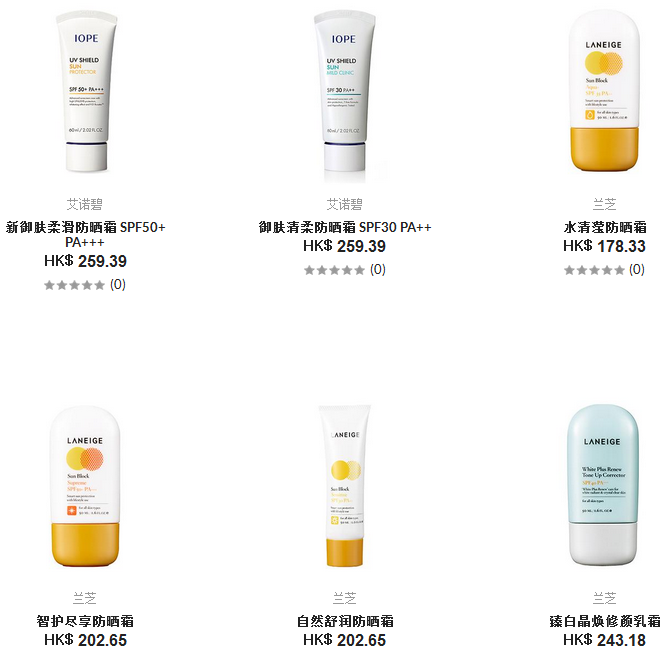670x655 pixels.
Task: Click the 臻白晶焕修颜乳霜 product title
Action: click(605, 621)
